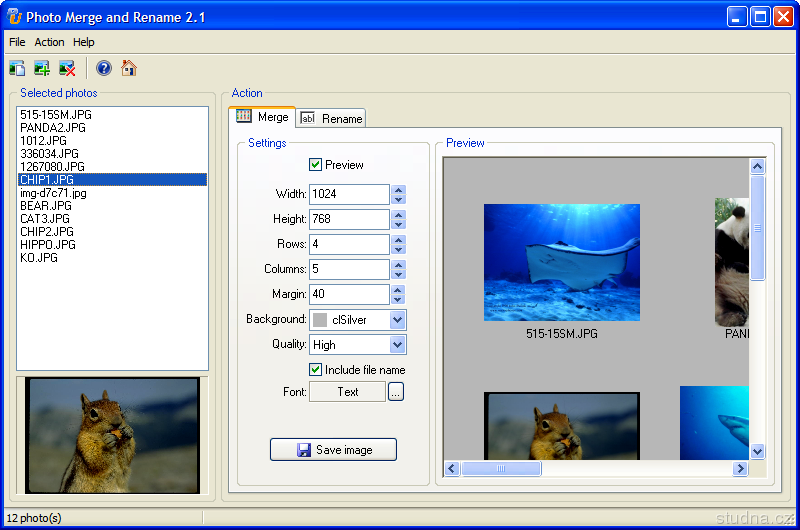Screen dimensions: 800x530
Task: Click the panda image in preview
Action: [x=732, y=262]
